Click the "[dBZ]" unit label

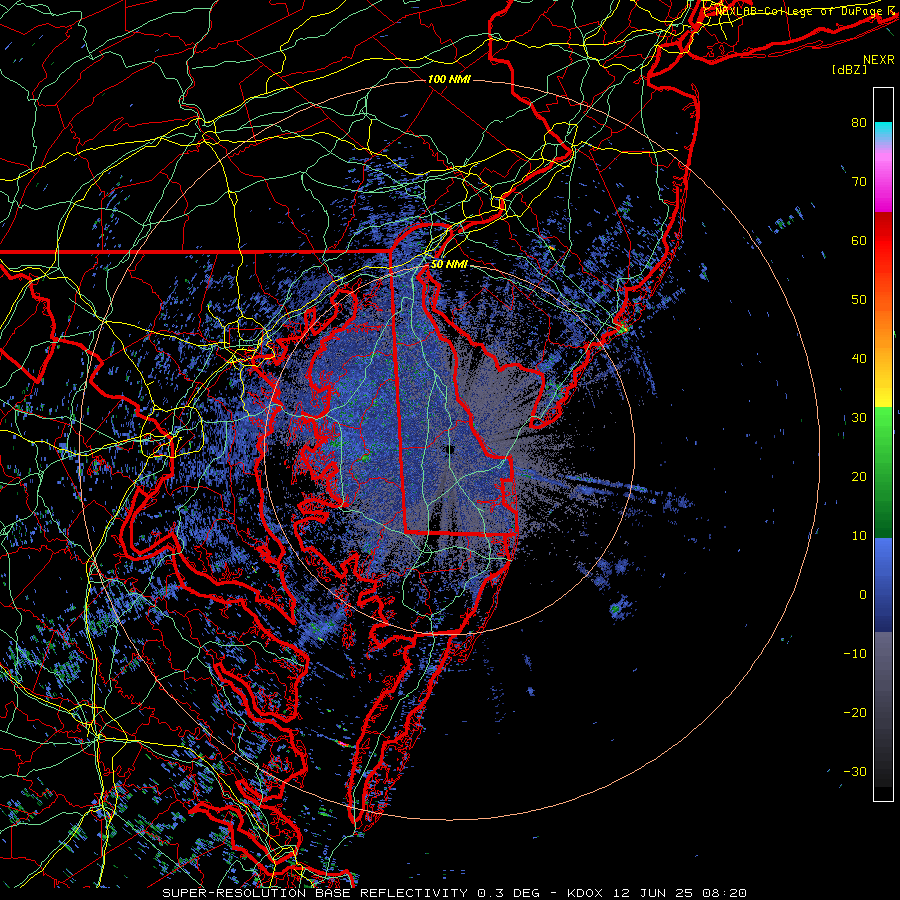849,69
